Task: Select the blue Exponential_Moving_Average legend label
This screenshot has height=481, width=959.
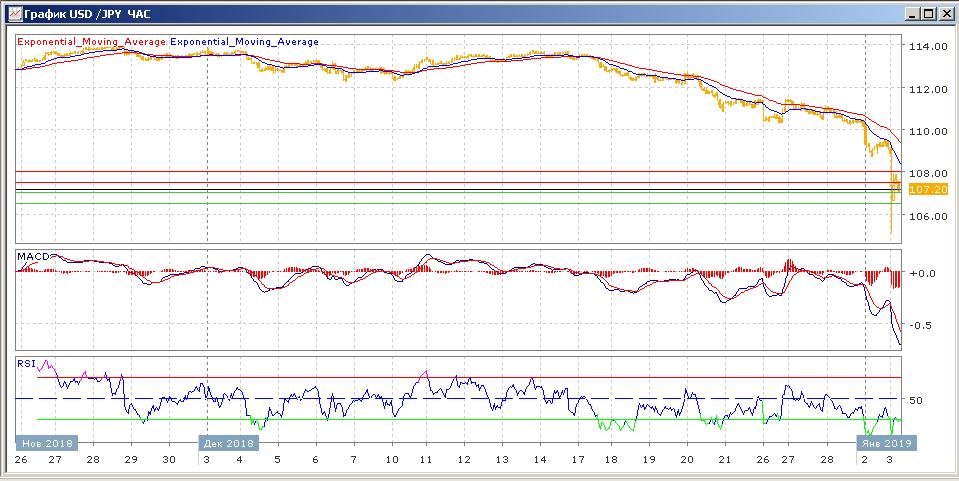Action: [x=245, y=42]
